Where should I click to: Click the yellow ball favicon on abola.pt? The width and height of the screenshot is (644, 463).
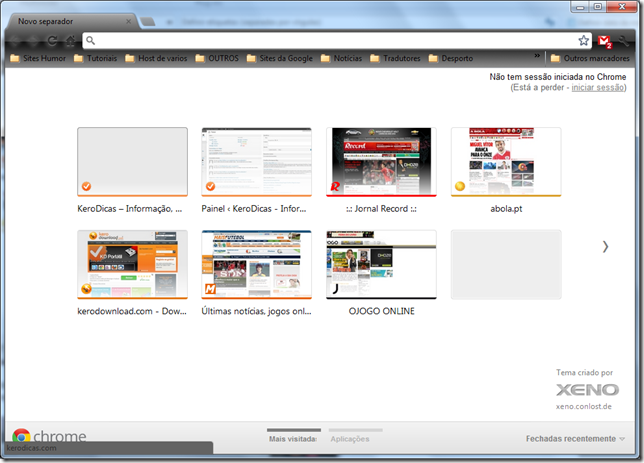(460, 186)
